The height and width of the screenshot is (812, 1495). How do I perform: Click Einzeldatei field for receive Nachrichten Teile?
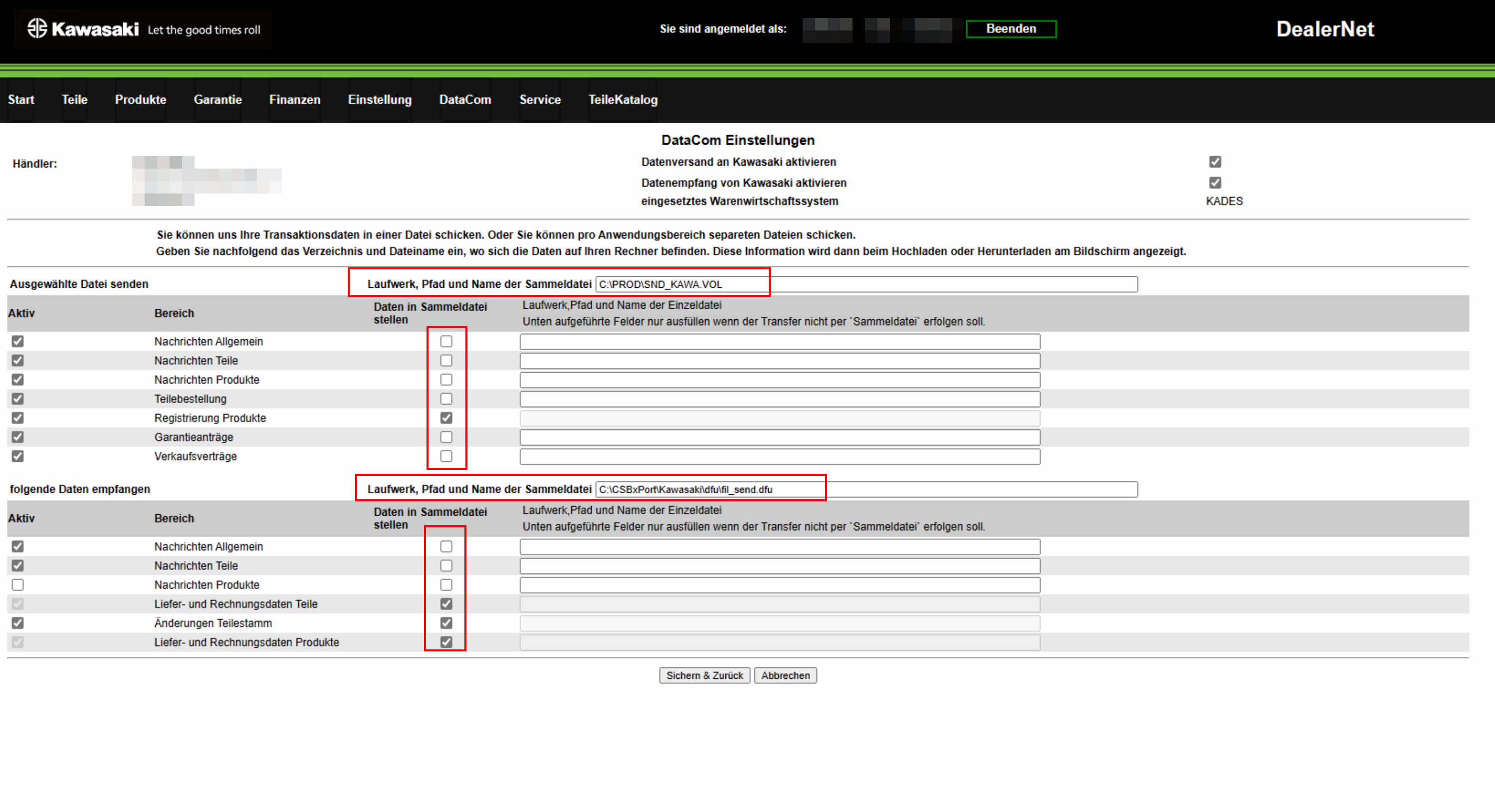click(780, 566)
